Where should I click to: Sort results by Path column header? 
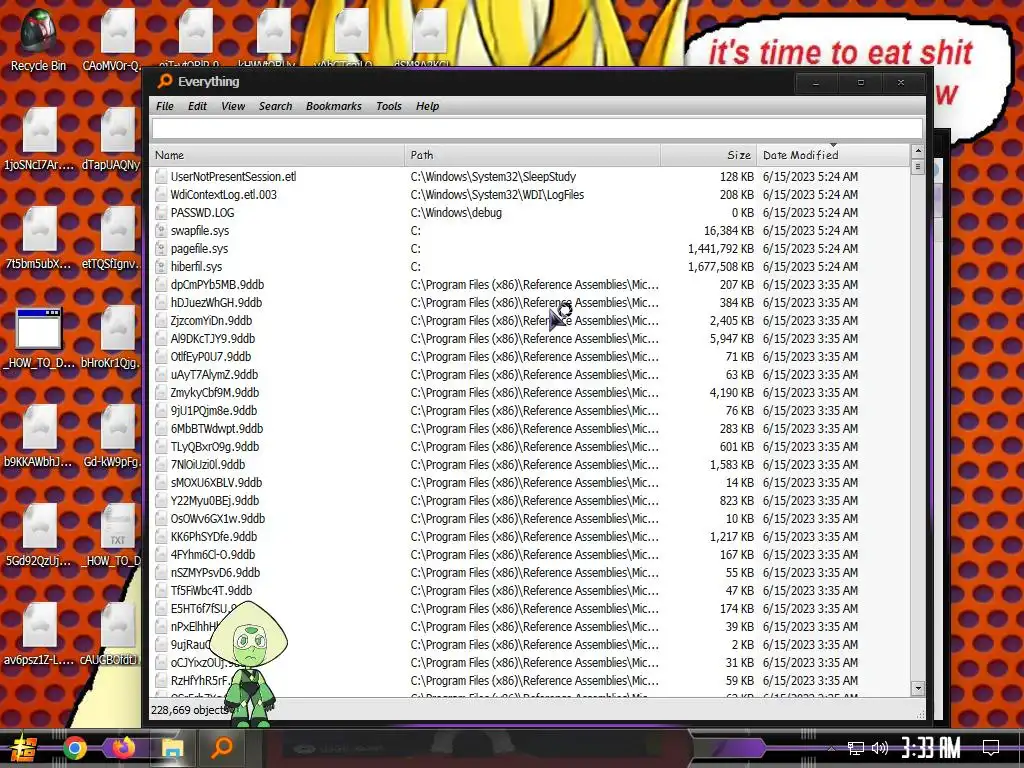click(x=532, y=155)
